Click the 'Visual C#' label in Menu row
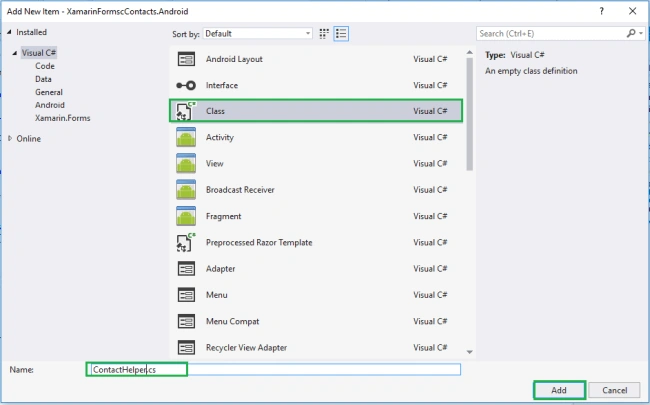The height and width of the screenshot is (405, 650). [430, 295]
